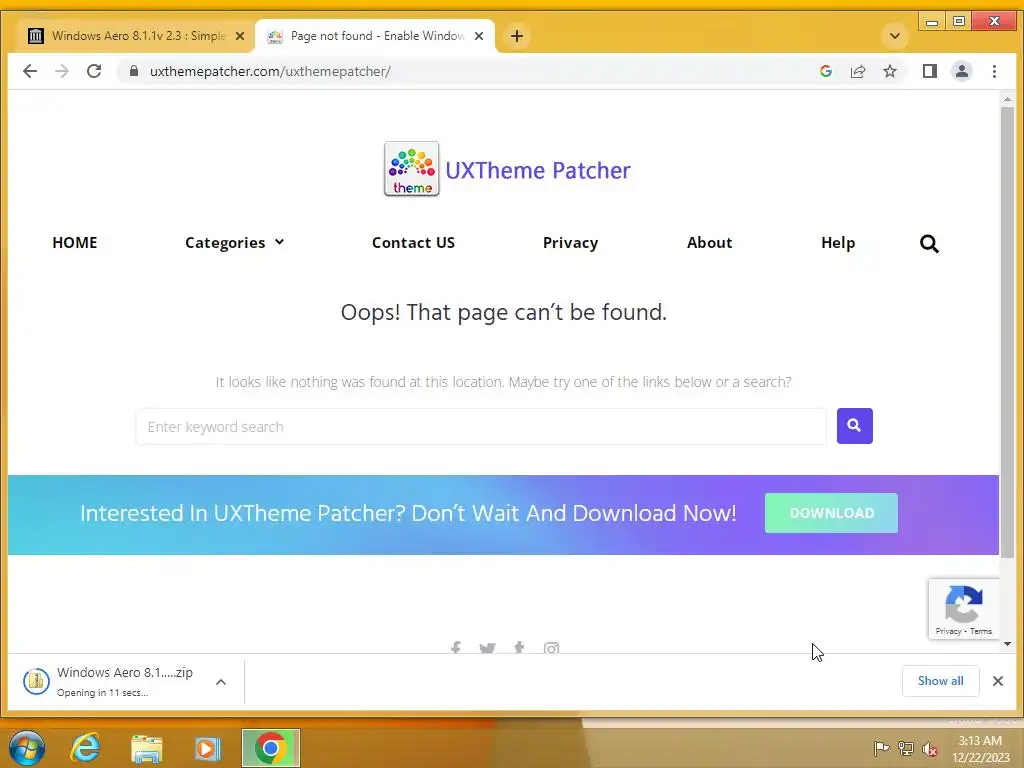Open the UXTheme Patcher title link
Screen dimensions: 1024x768
click(537, 170)
